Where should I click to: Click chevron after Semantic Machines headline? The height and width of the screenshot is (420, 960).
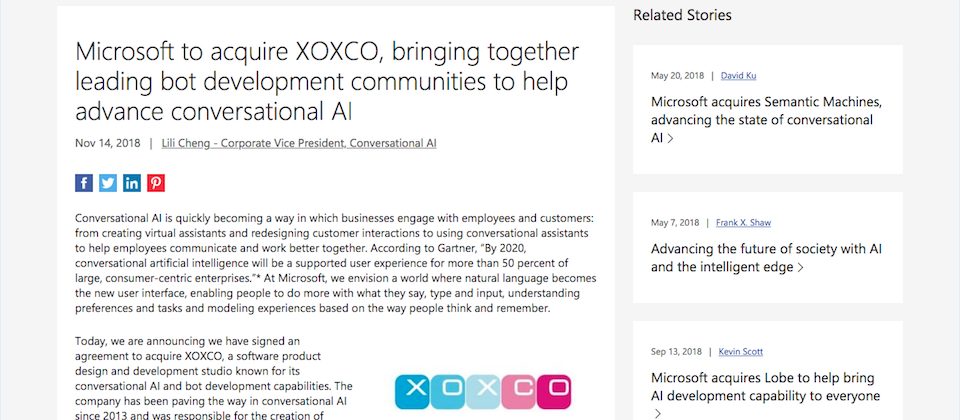(670, 138)
